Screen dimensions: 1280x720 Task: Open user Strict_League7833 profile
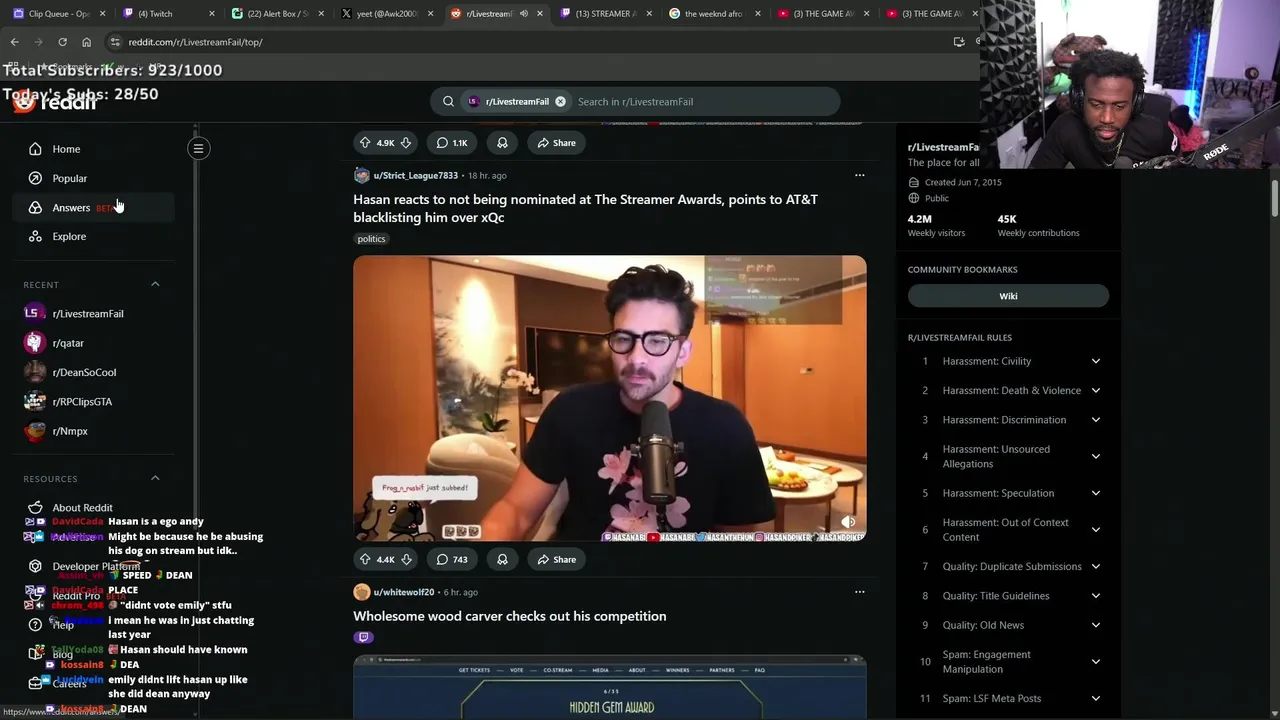(x=415, y=175)
